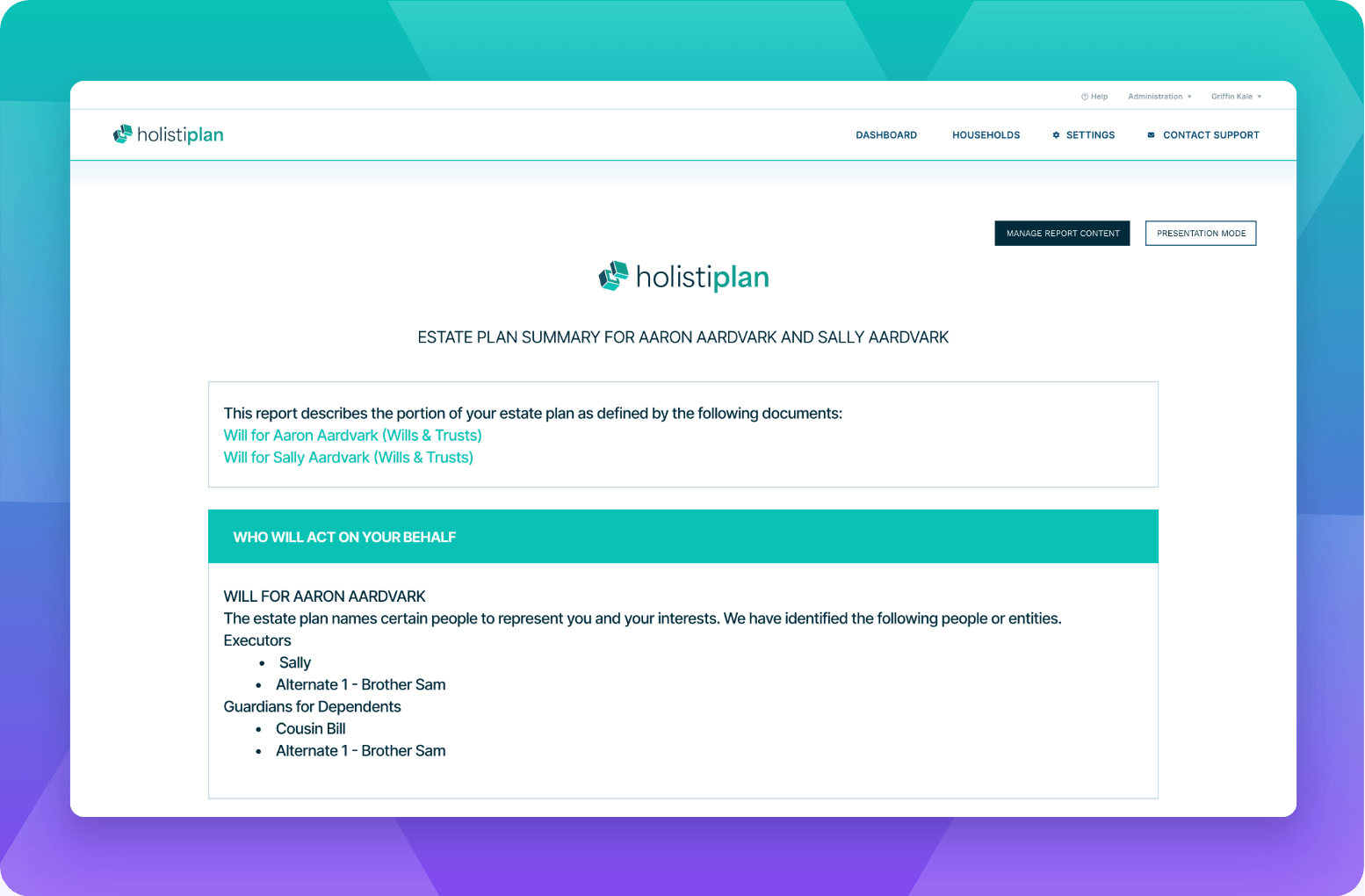Click the executor entry Sally

pyautogui.click(x=295, y=662)
